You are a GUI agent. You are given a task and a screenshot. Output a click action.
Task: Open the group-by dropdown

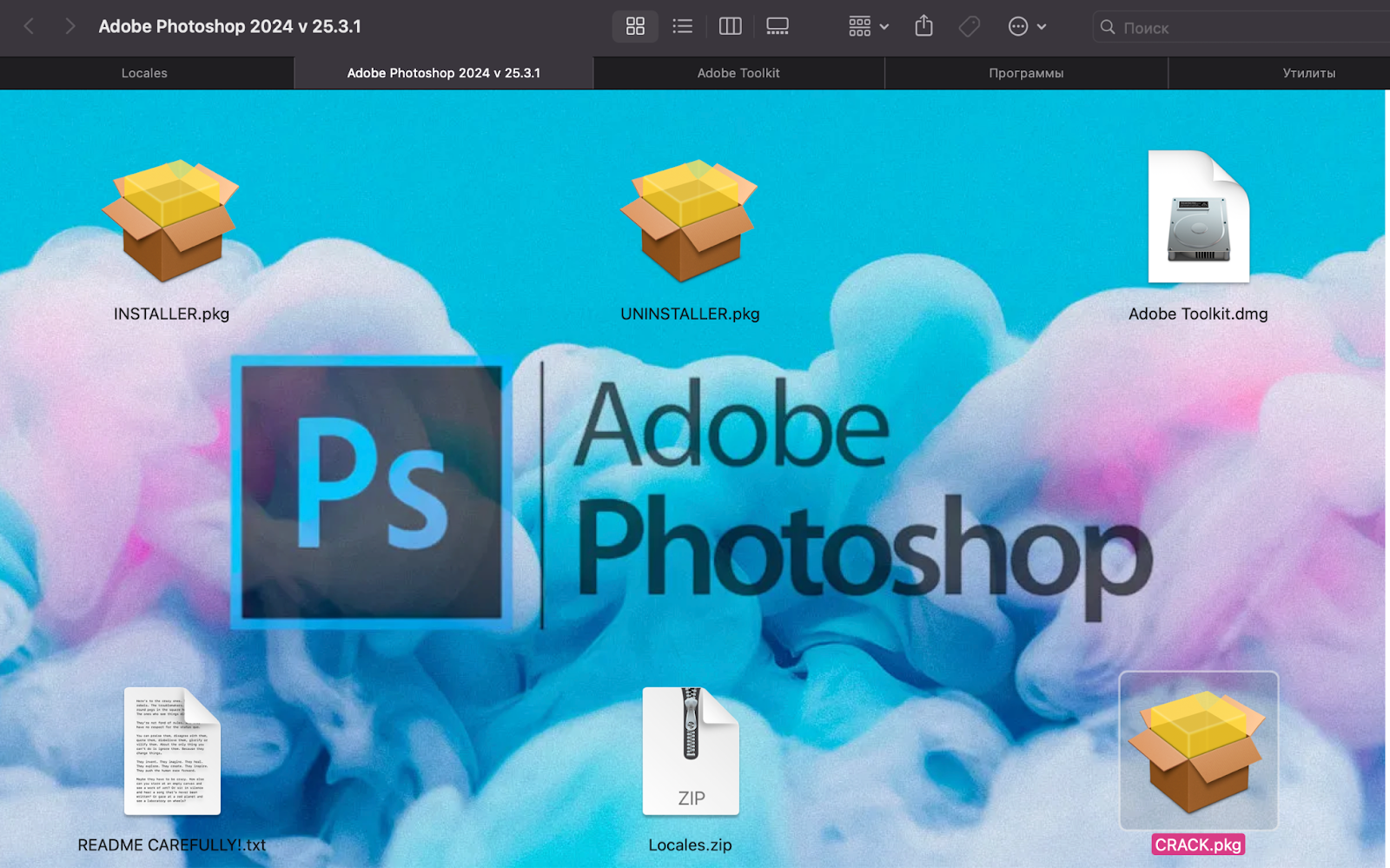(x=869, y=26)
